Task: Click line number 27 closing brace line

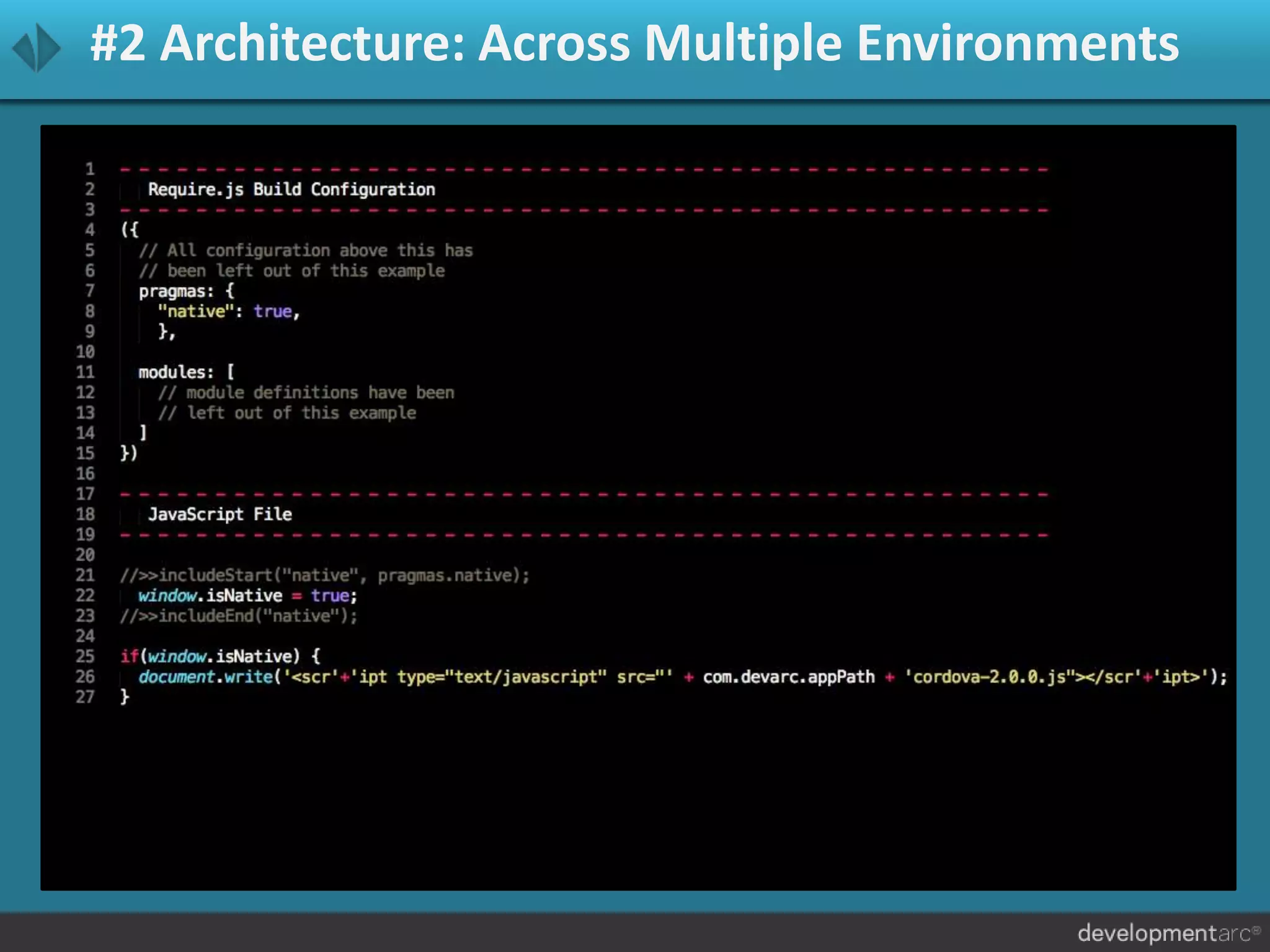Action: (x=124, y=697)
